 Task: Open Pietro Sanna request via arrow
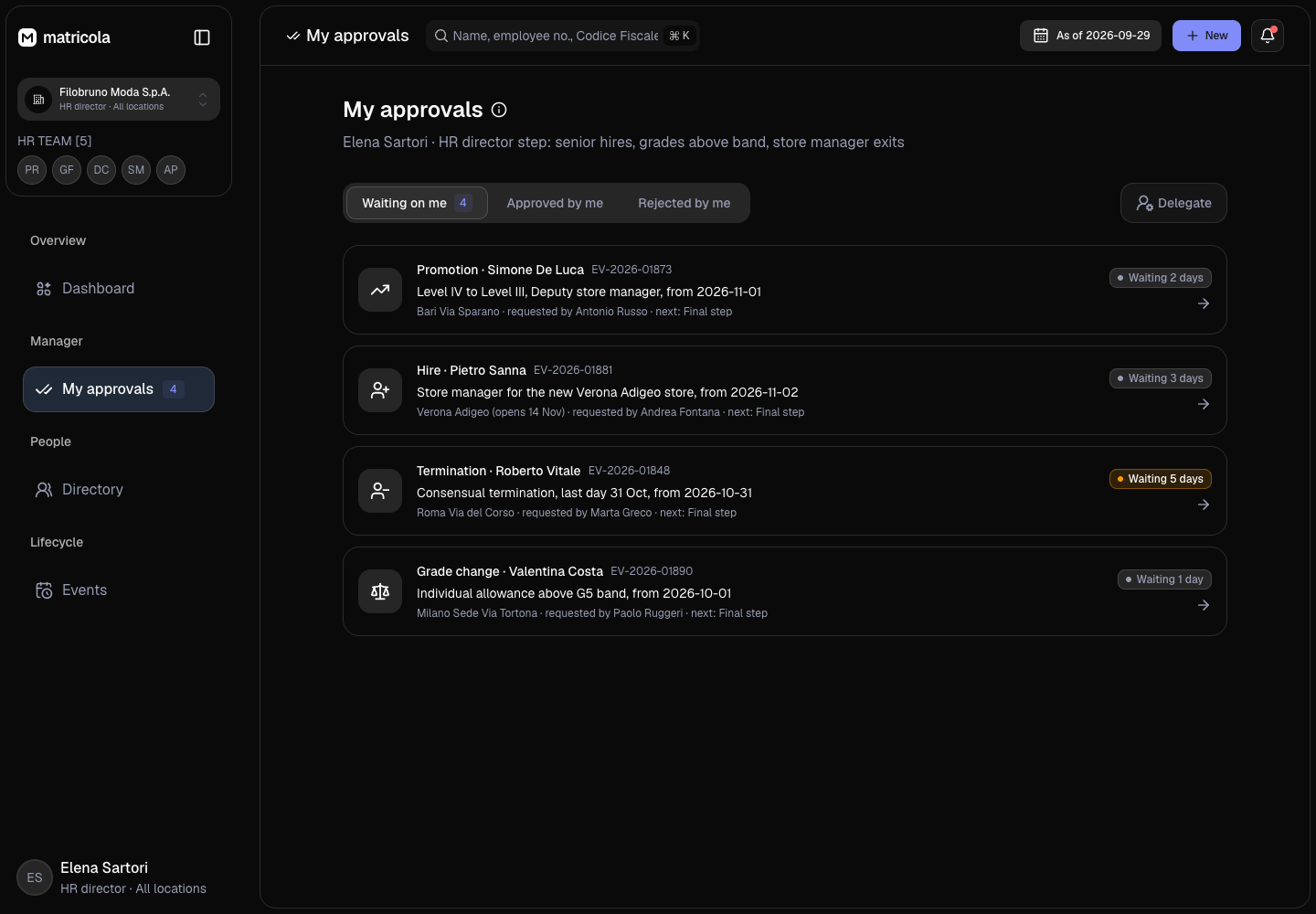1204,404
